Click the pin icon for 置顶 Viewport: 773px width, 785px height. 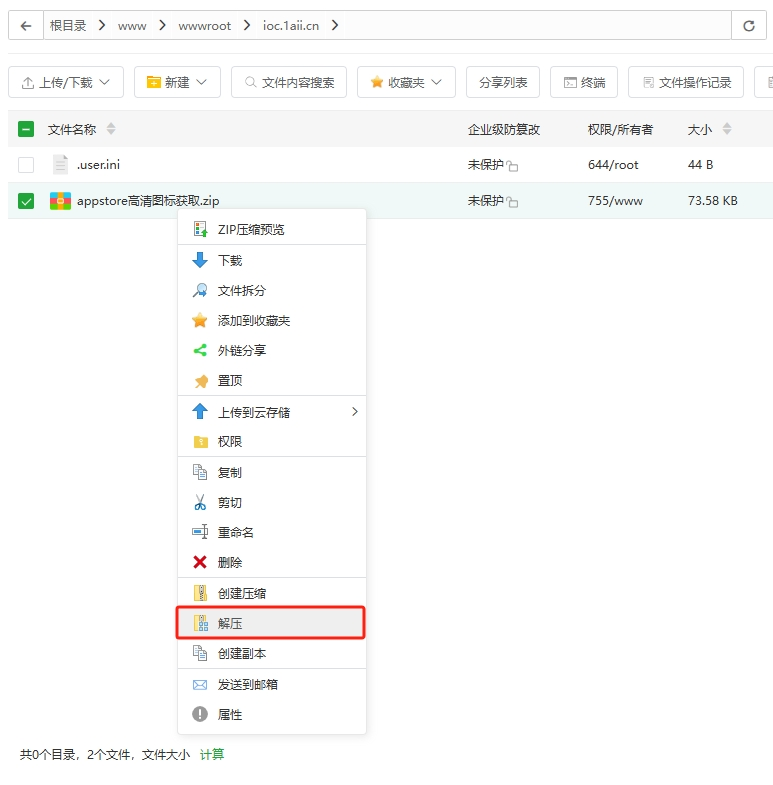point(201,381)
